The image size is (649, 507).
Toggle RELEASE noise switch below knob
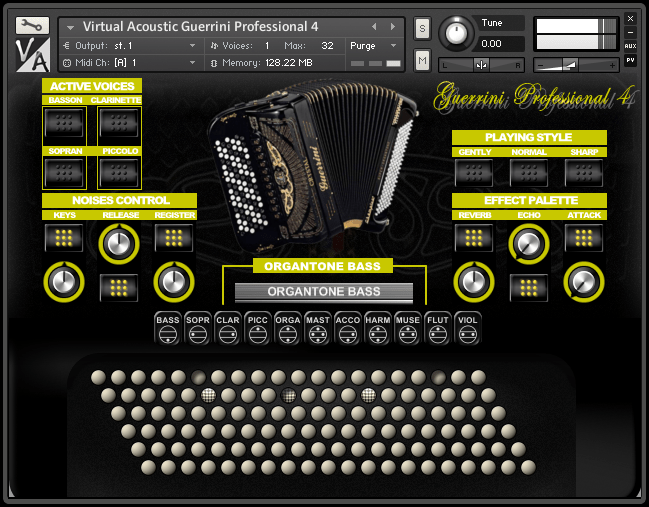coord(119,288)
